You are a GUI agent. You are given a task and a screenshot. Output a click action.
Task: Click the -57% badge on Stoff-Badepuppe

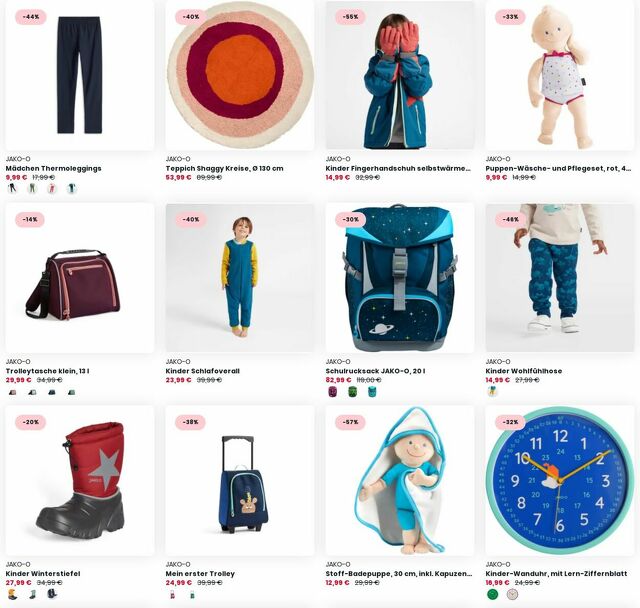[350, 422]
